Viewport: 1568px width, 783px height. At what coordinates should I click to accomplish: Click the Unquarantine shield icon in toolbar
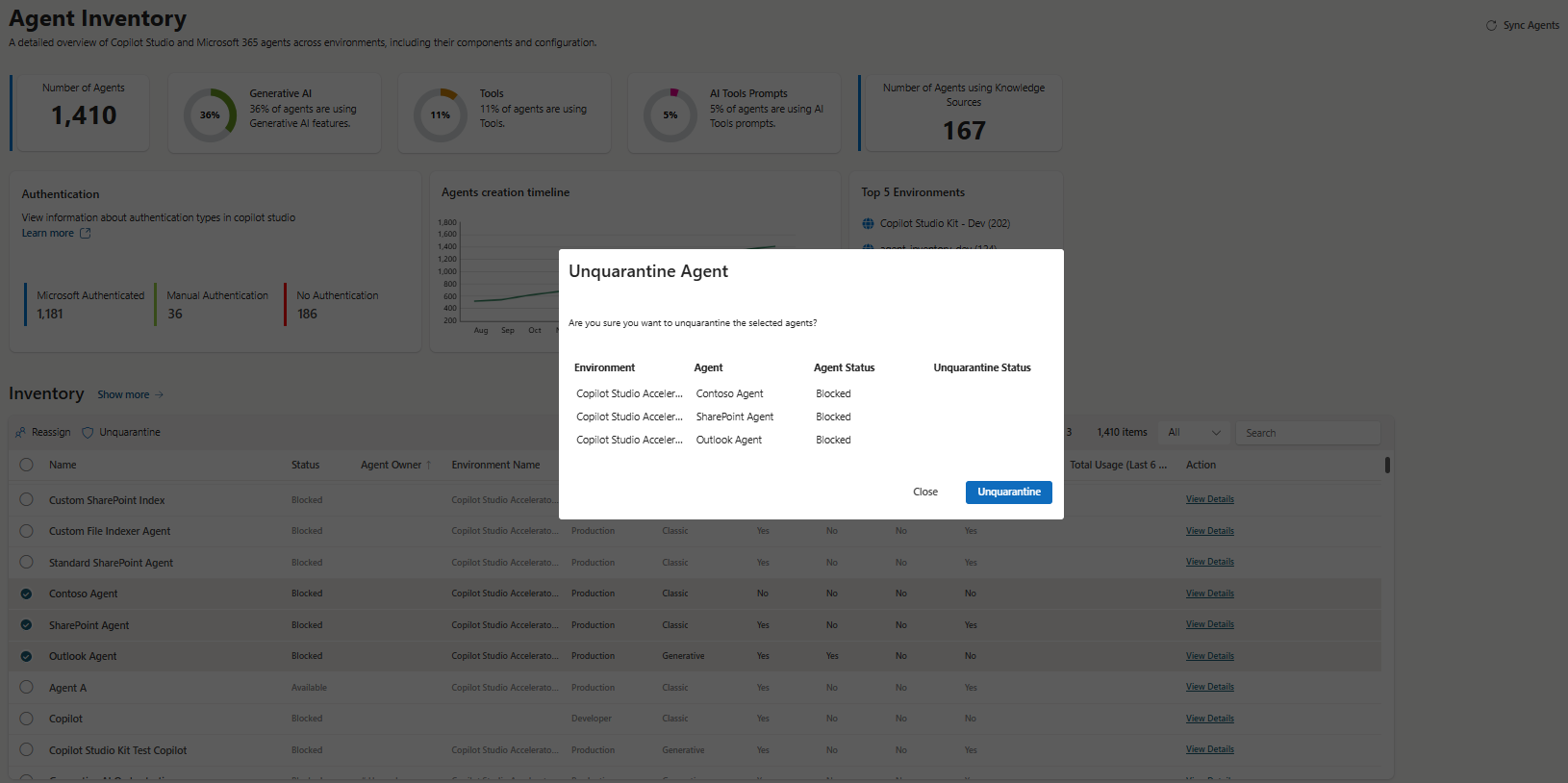88,433
